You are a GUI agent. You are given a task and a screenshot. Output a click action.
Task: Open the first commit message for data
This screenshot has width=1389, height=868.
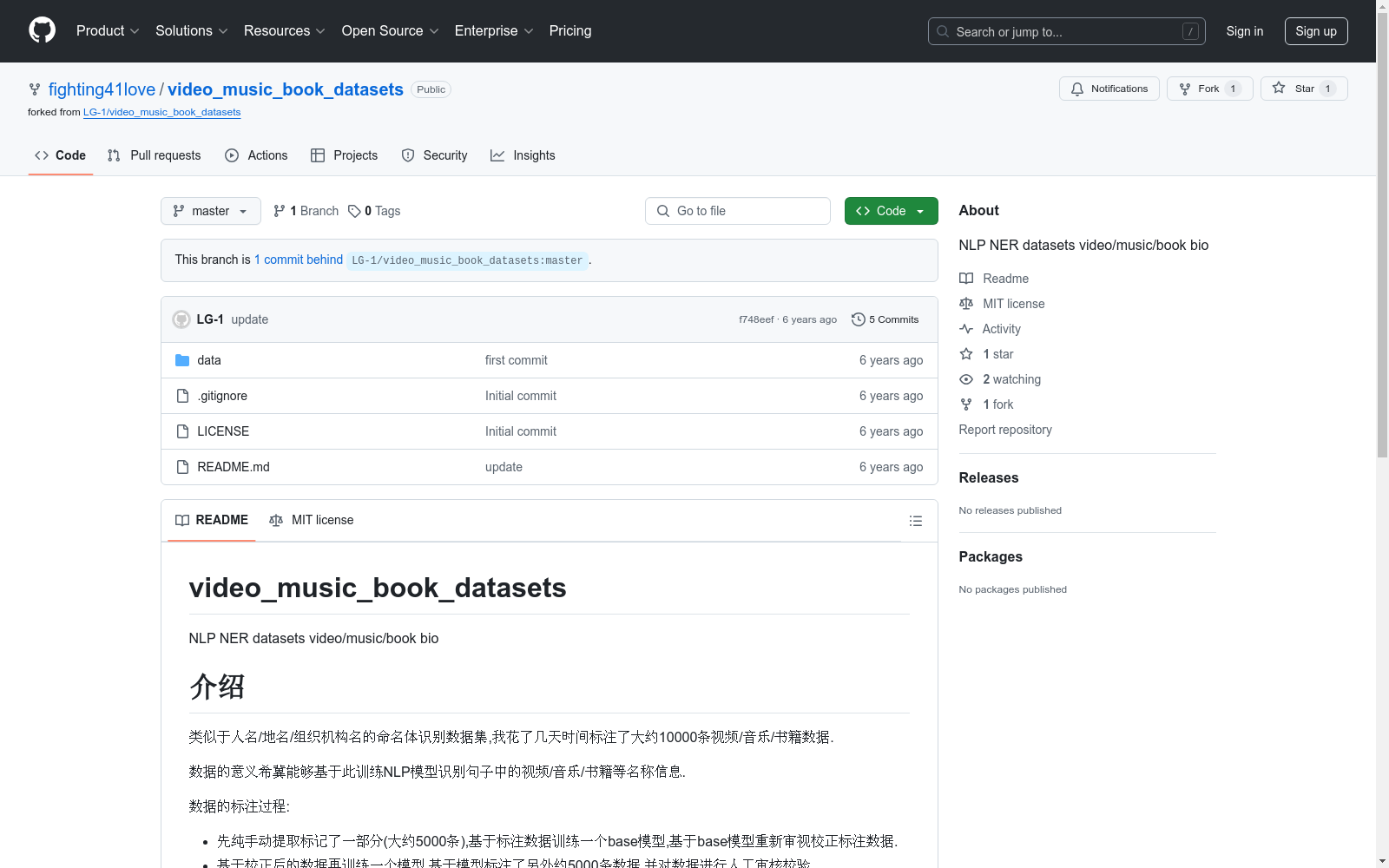(517, 360)
